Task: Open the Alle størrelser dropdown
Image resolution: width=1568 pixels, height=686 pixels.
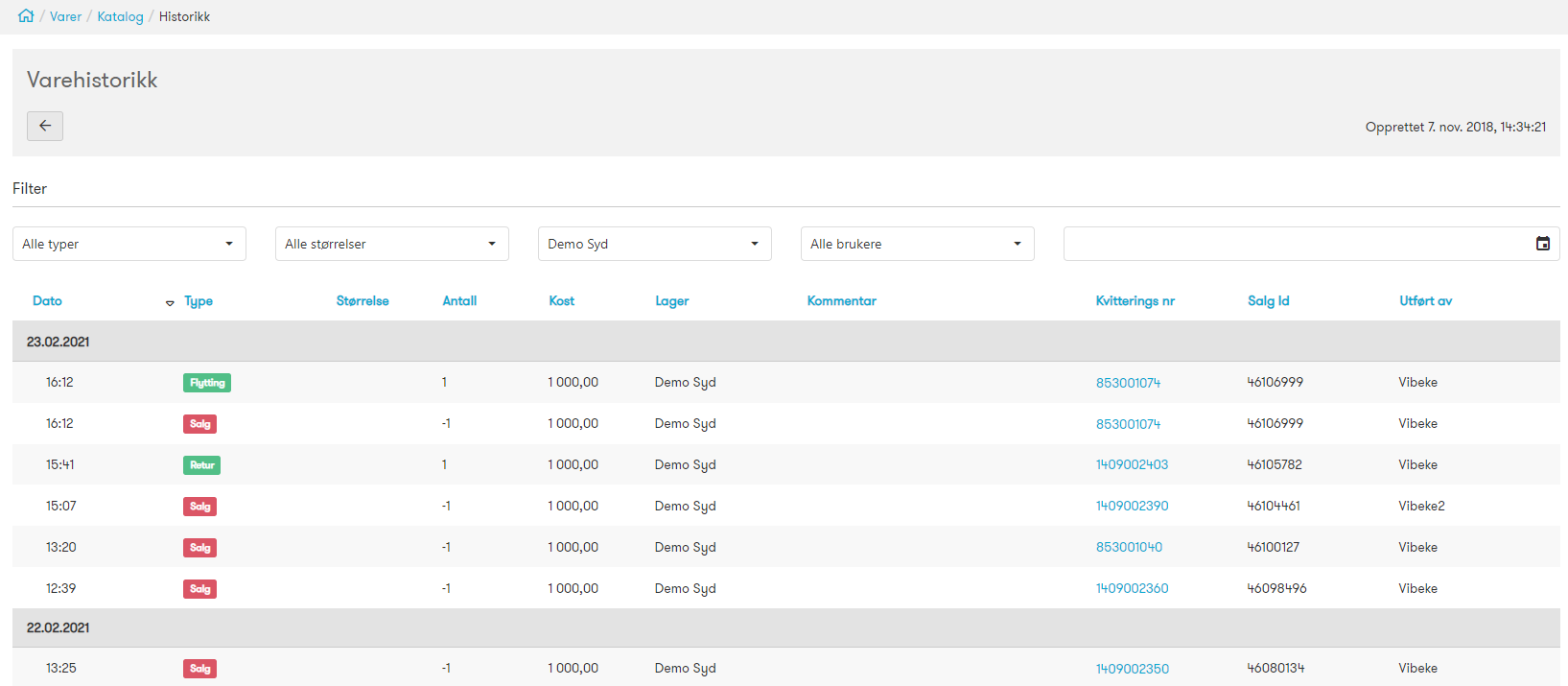Action: [392, 244]
